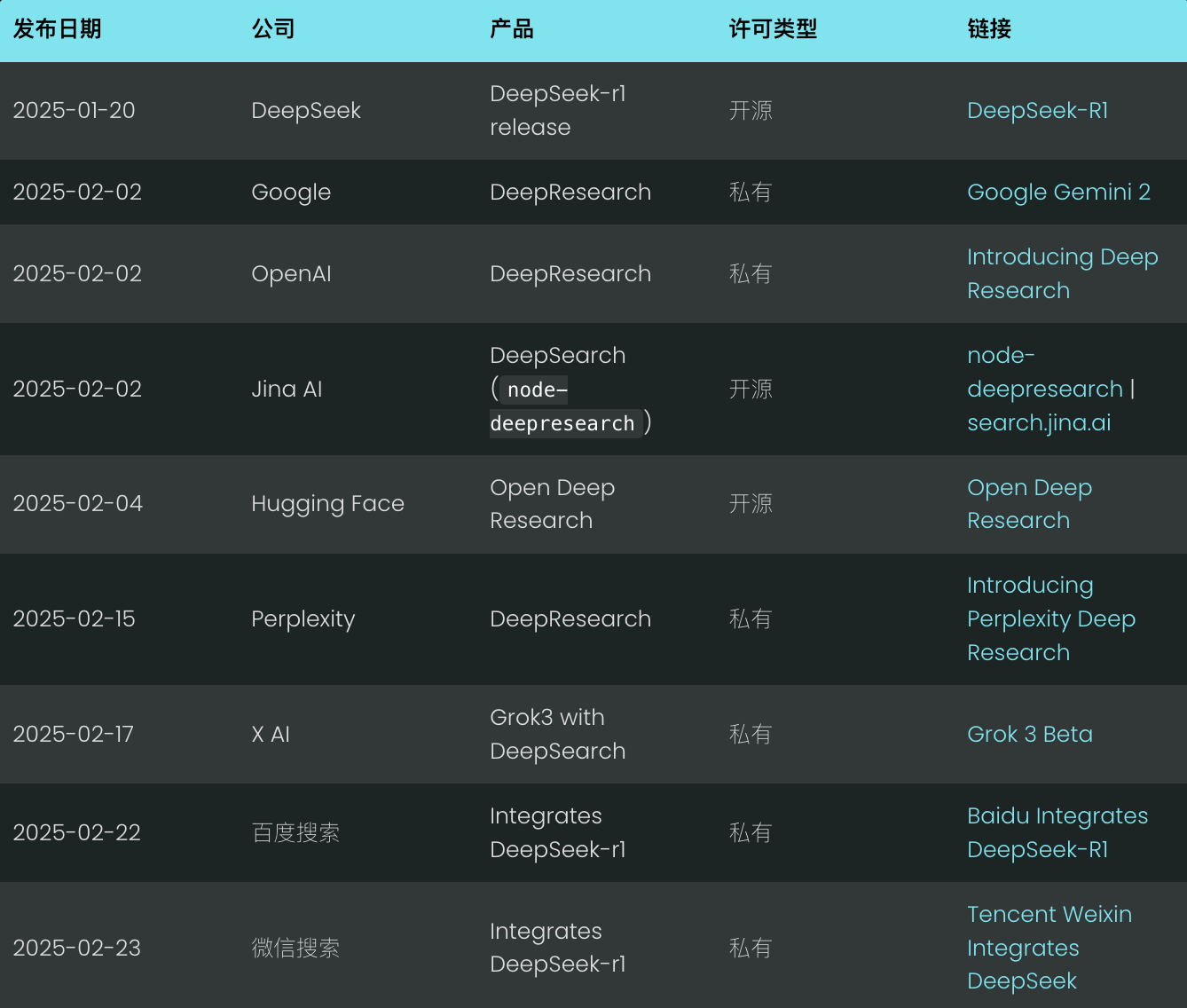Image resolution: width=1187 pixels, height=1008 pixels.
Task: Select the 2025-01-20 date cell
Action: click(74, 110)
